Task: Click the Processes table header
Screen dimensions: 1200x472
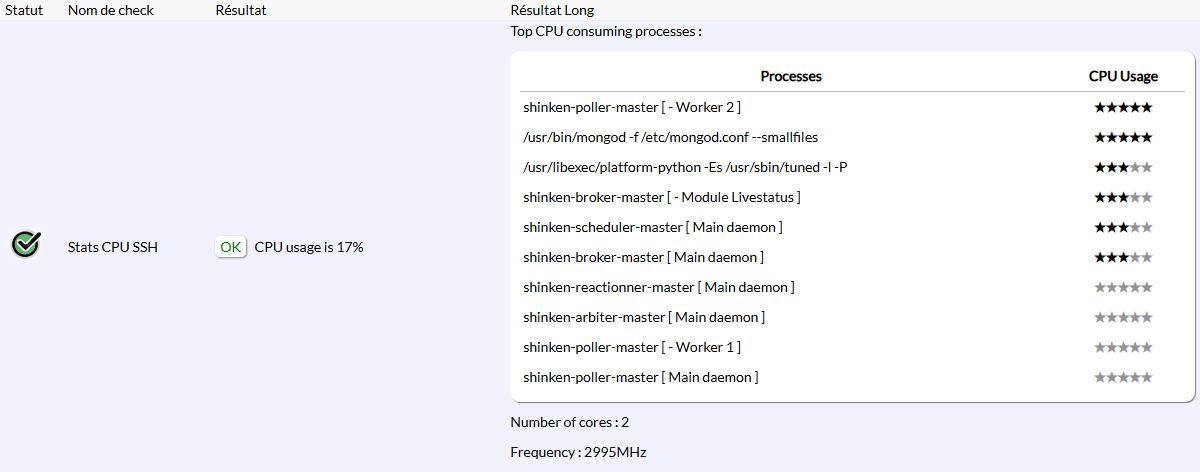Action: pyautogui.click(x=791, y=76)
